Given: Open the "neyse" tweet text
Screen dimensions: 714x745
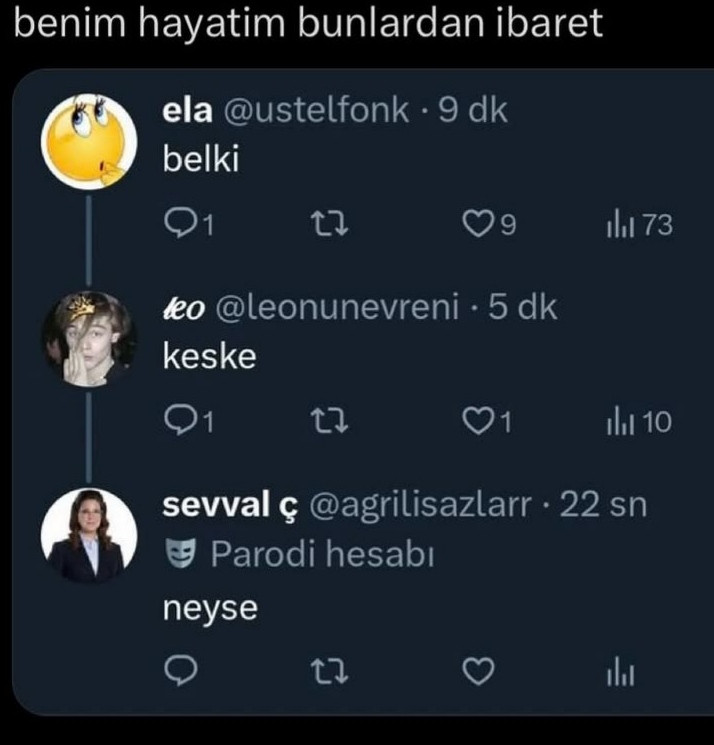Looking at the screenshot, I should (x=210, y=607).
